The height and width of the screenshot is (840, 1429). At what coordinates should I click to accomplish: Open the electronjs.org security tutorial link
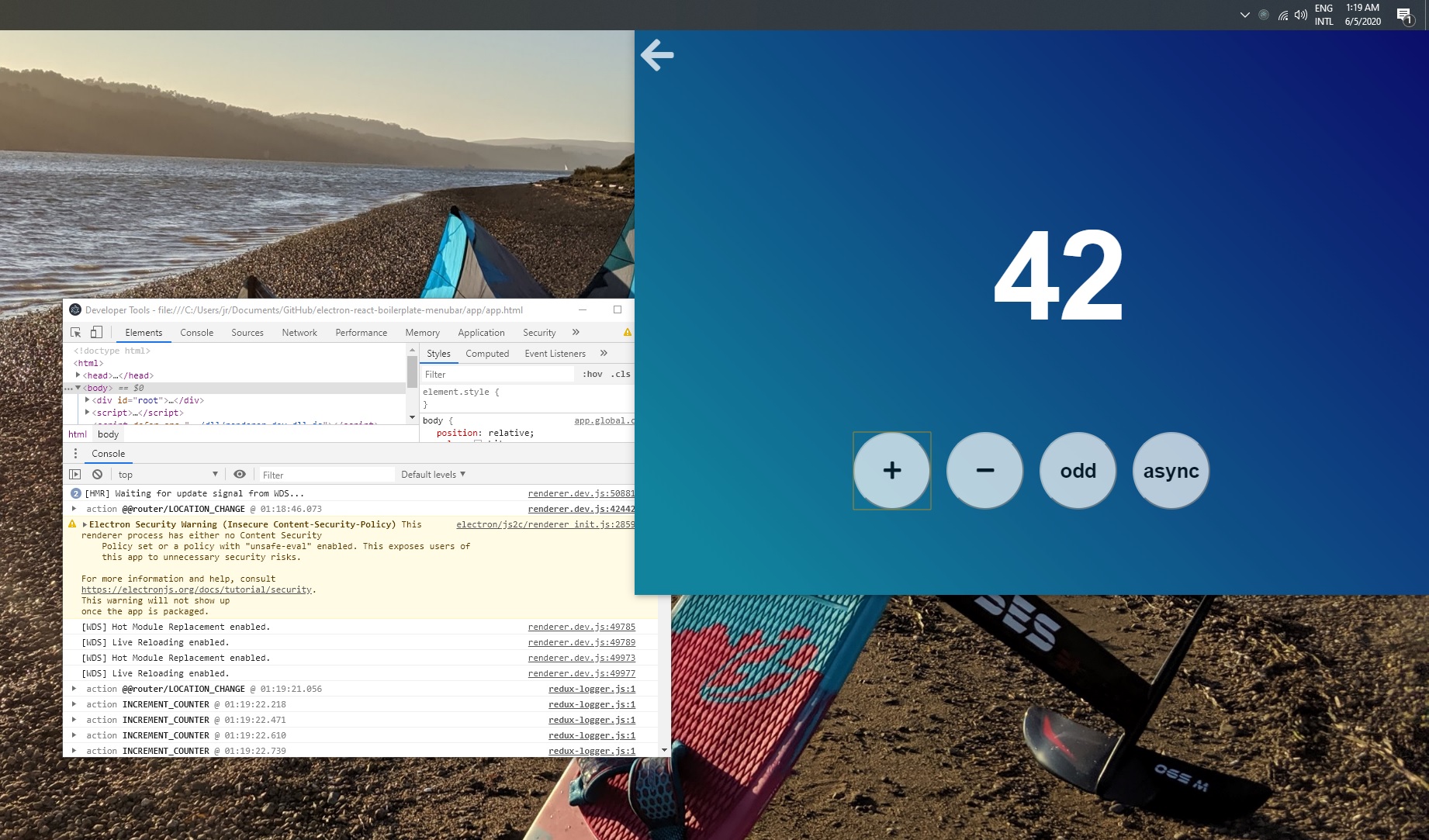coord(196,589)
